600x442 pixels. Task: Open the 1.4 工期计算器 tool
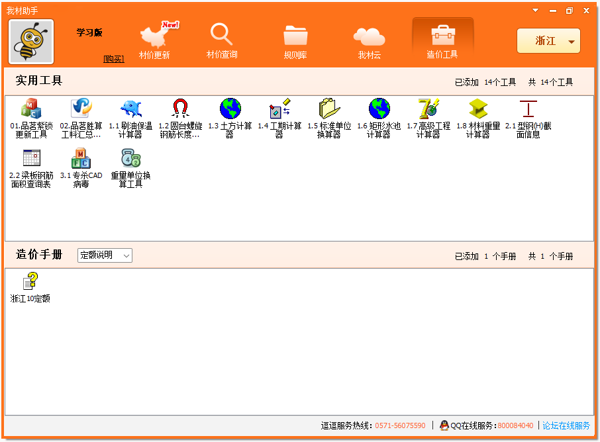click(x=279, y=109)
